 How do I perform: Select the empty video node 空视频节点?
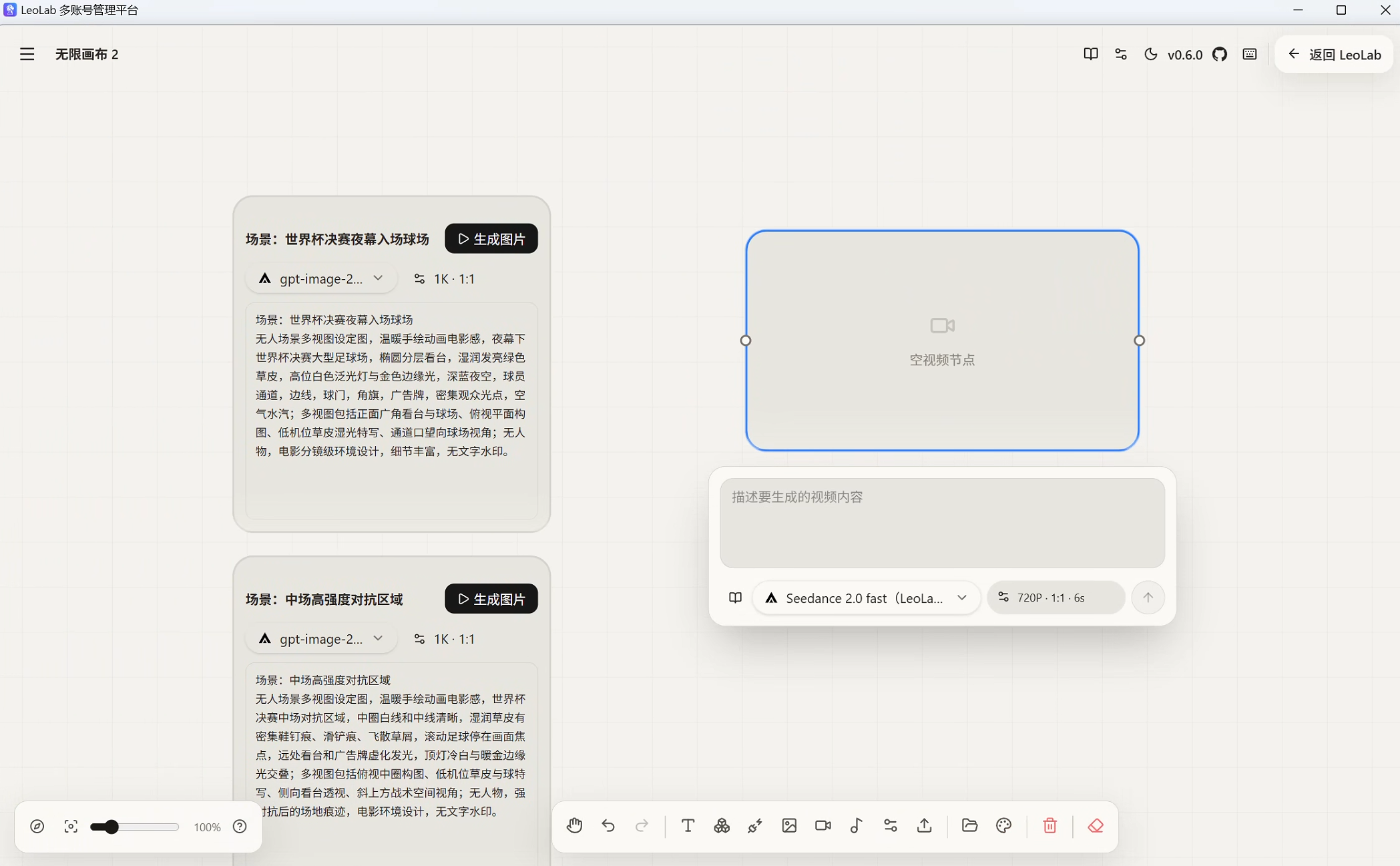[x=942, y=341]
